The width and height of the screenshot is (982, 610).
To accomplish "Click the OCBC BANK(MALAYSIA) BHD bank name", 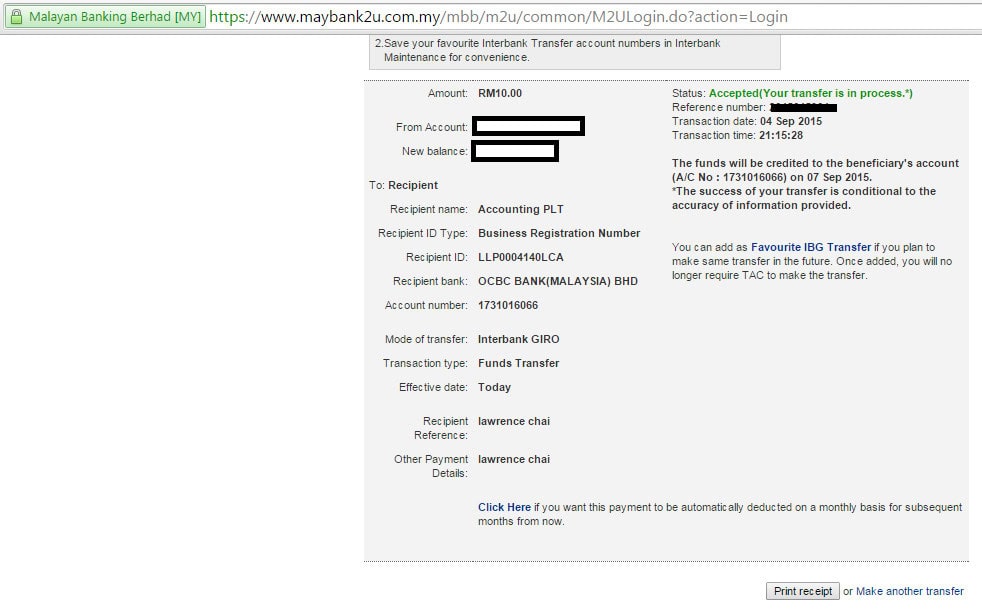I will [557, 281].
